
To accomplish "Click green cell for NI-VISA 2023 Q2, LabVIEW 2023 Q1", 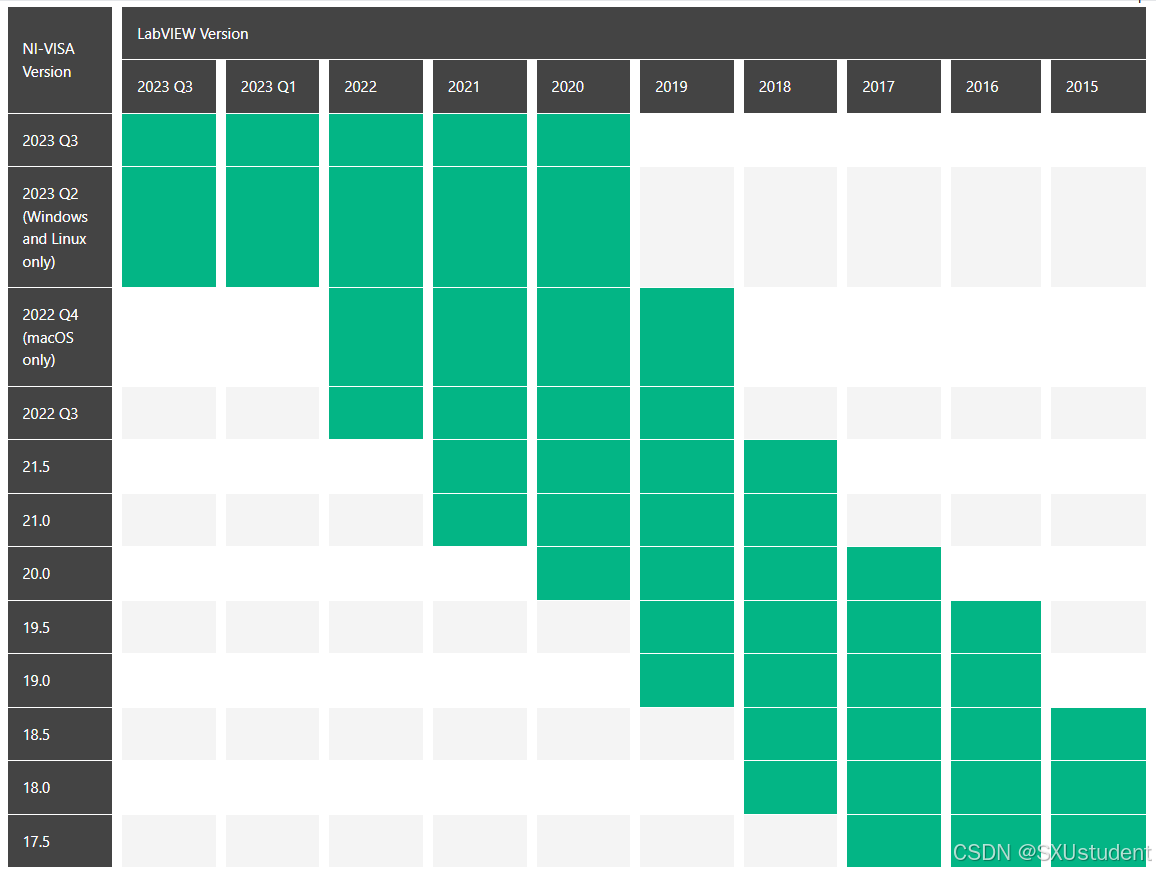I will 272,227.
